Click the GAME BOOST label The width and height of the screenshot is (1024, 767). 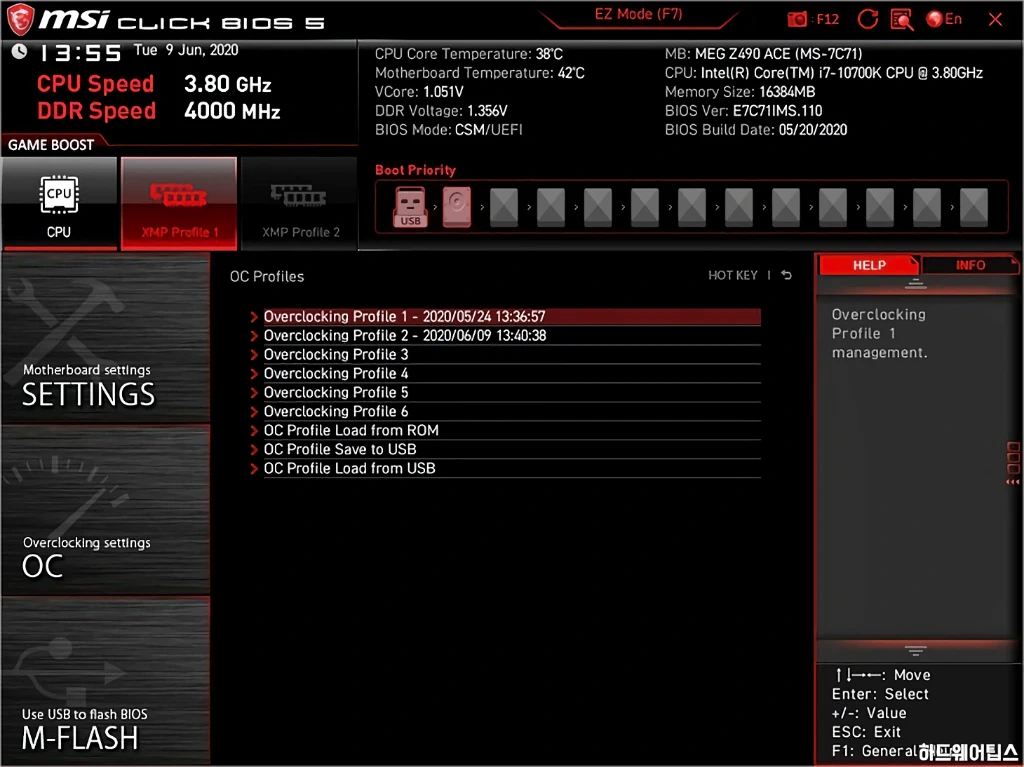click(51, 144)
